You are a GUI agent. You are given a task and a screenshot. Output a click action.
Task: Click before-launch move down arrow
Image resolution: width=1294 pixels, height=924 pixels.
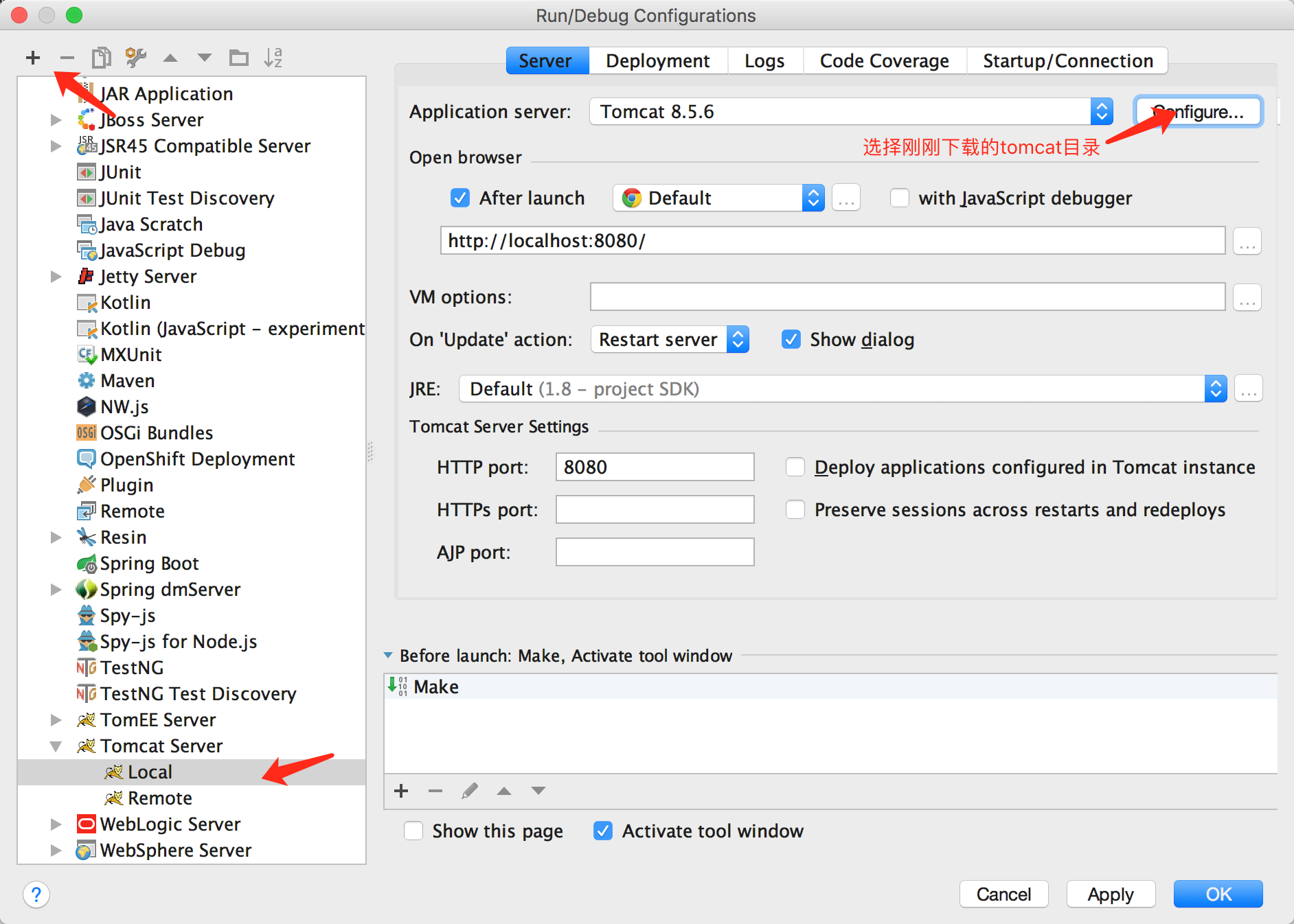point(538,791)
